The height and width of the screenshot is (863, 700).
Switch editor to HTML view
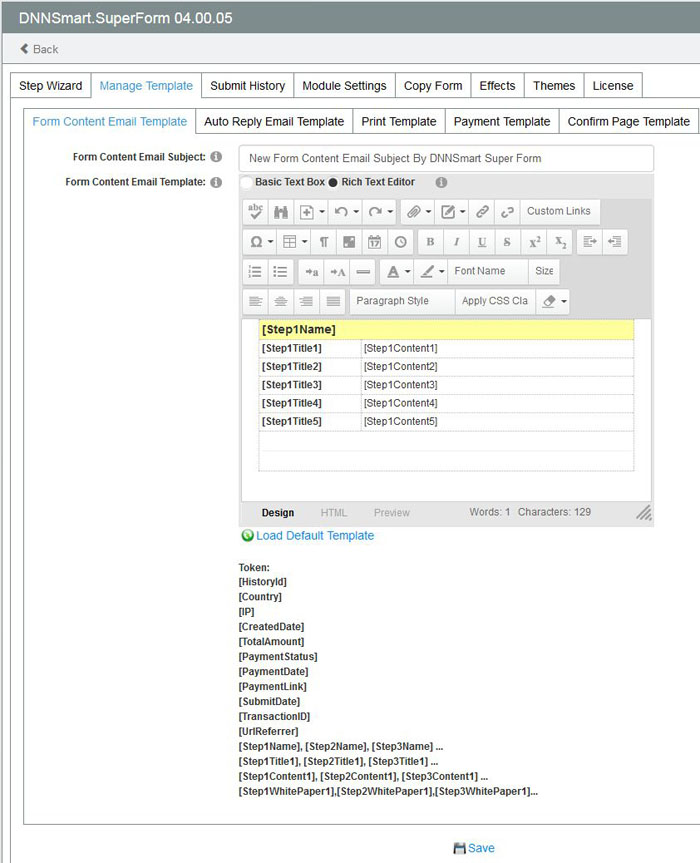point(334,513)
